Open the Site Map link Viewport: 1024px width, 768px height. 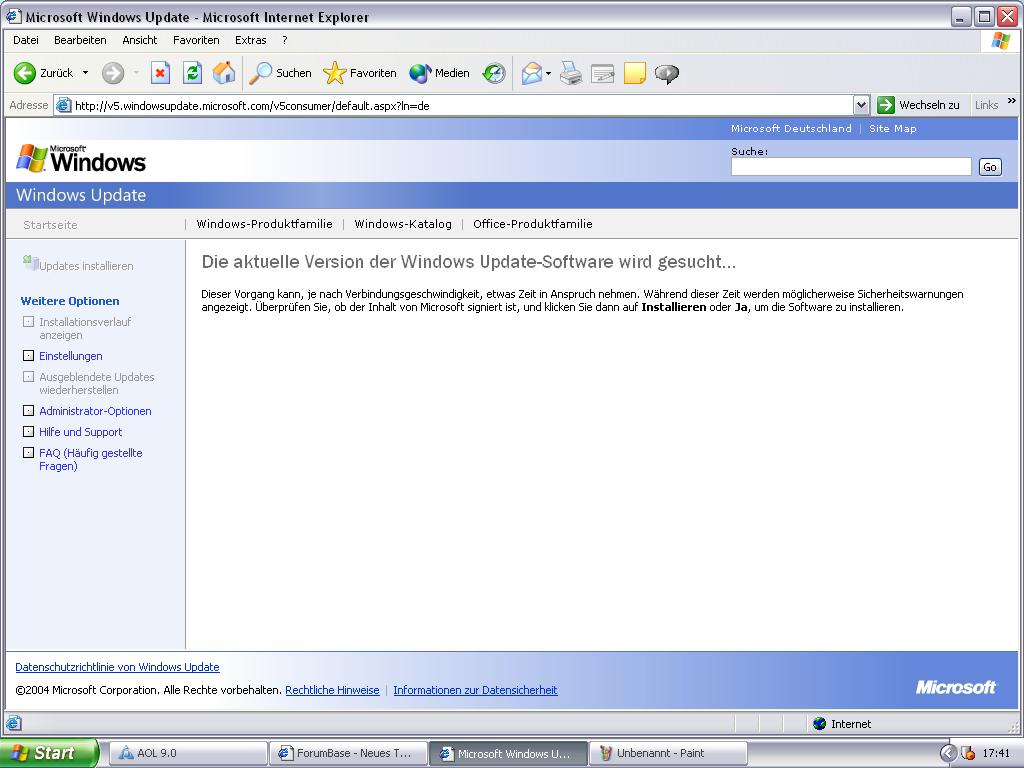pos(893,129)
